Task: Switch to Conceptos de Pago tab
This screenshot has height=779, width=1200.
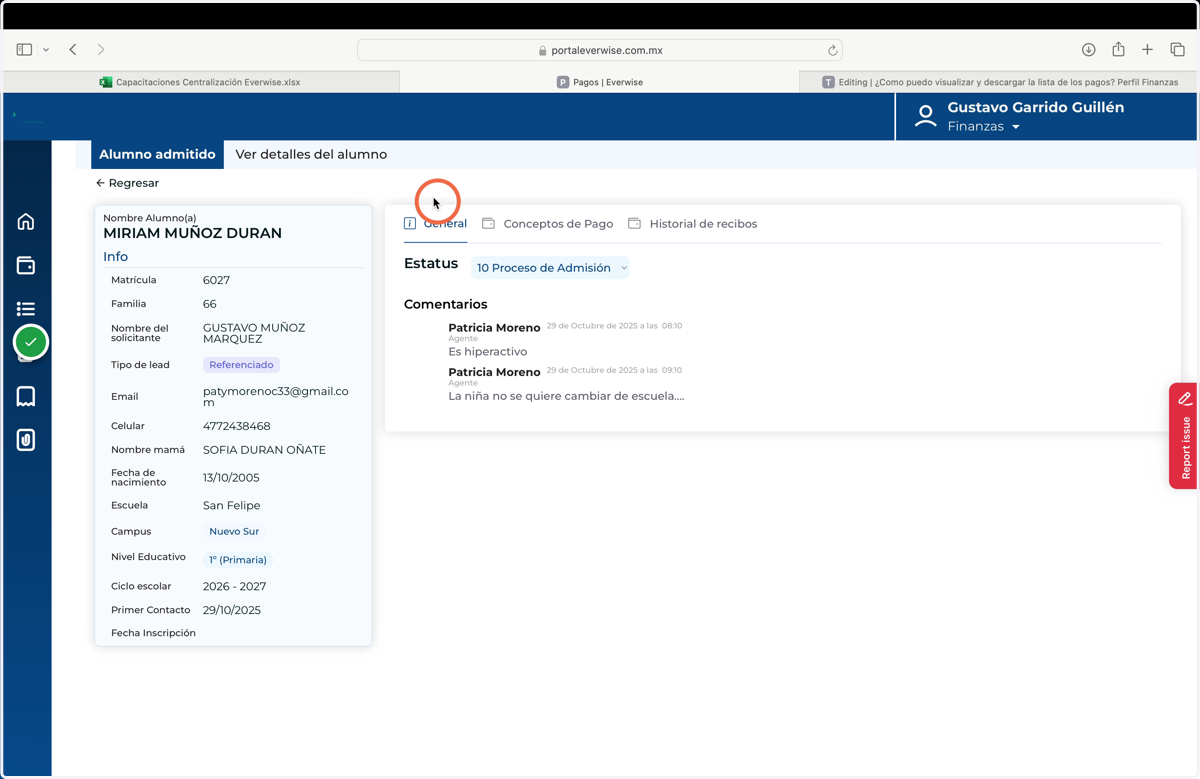Action: (548, 224)
